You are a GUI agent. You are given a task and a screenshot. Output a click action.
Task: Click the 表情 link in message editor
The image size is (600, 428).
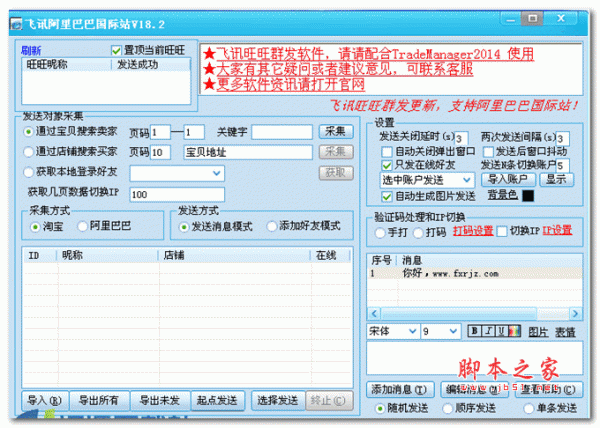(x=565, y=332)
